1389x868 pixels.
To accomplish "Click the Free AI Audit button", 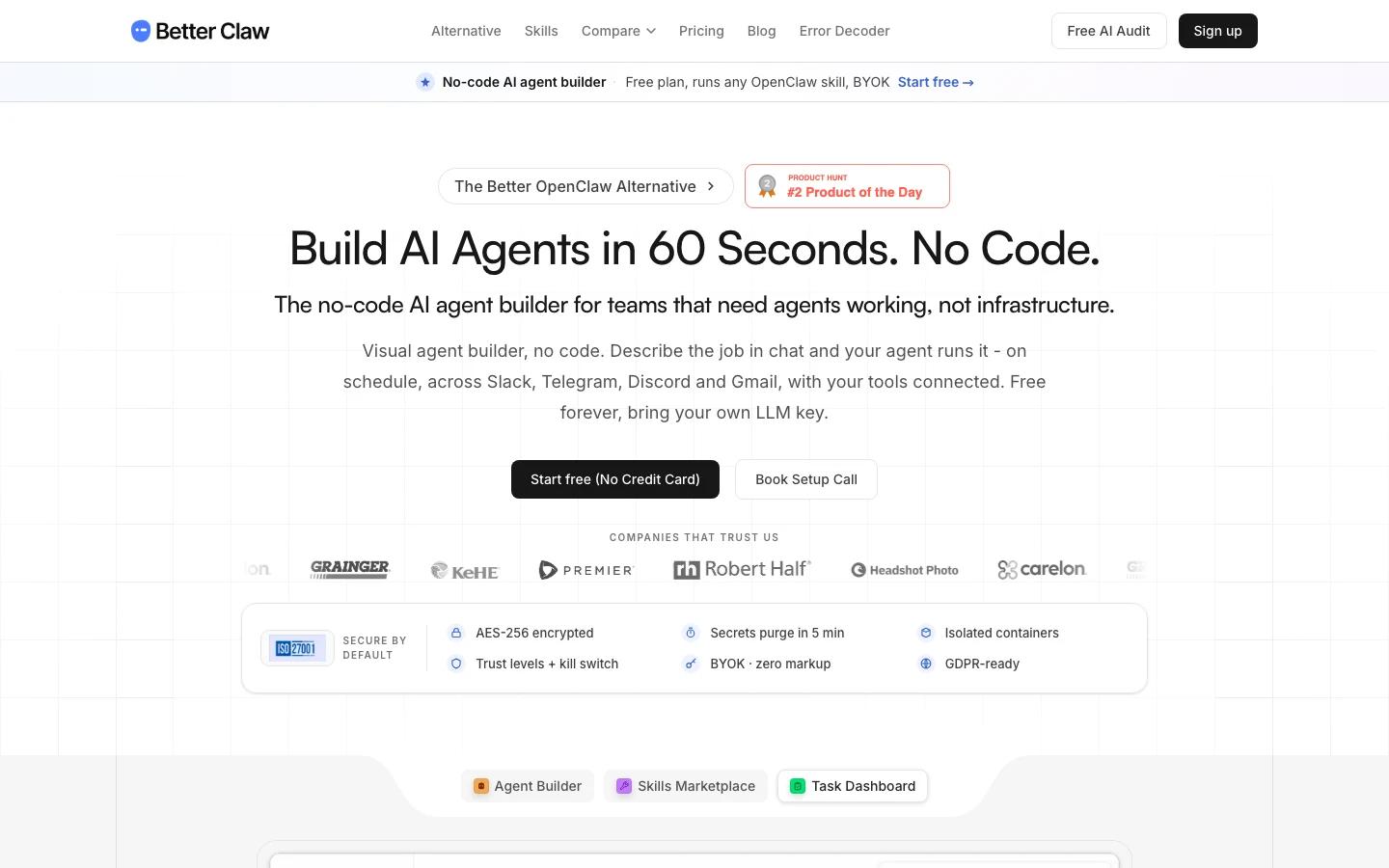I will [x=1108, y=31].
